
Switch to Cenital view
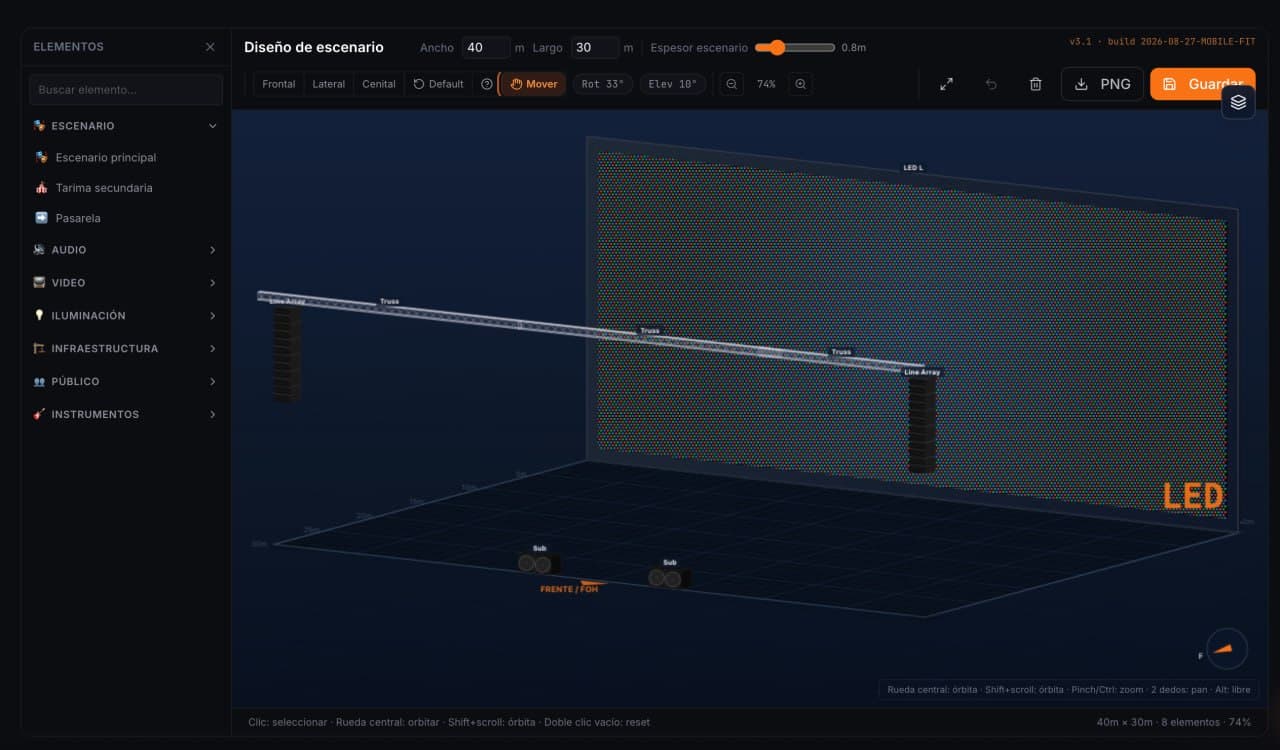point(379,84)
